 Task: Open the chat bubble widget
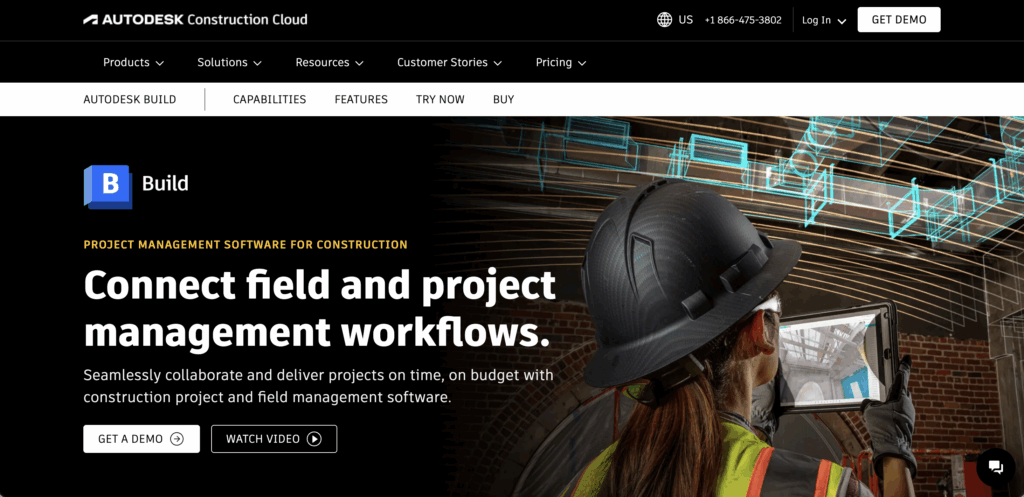[x=995, y=466]
